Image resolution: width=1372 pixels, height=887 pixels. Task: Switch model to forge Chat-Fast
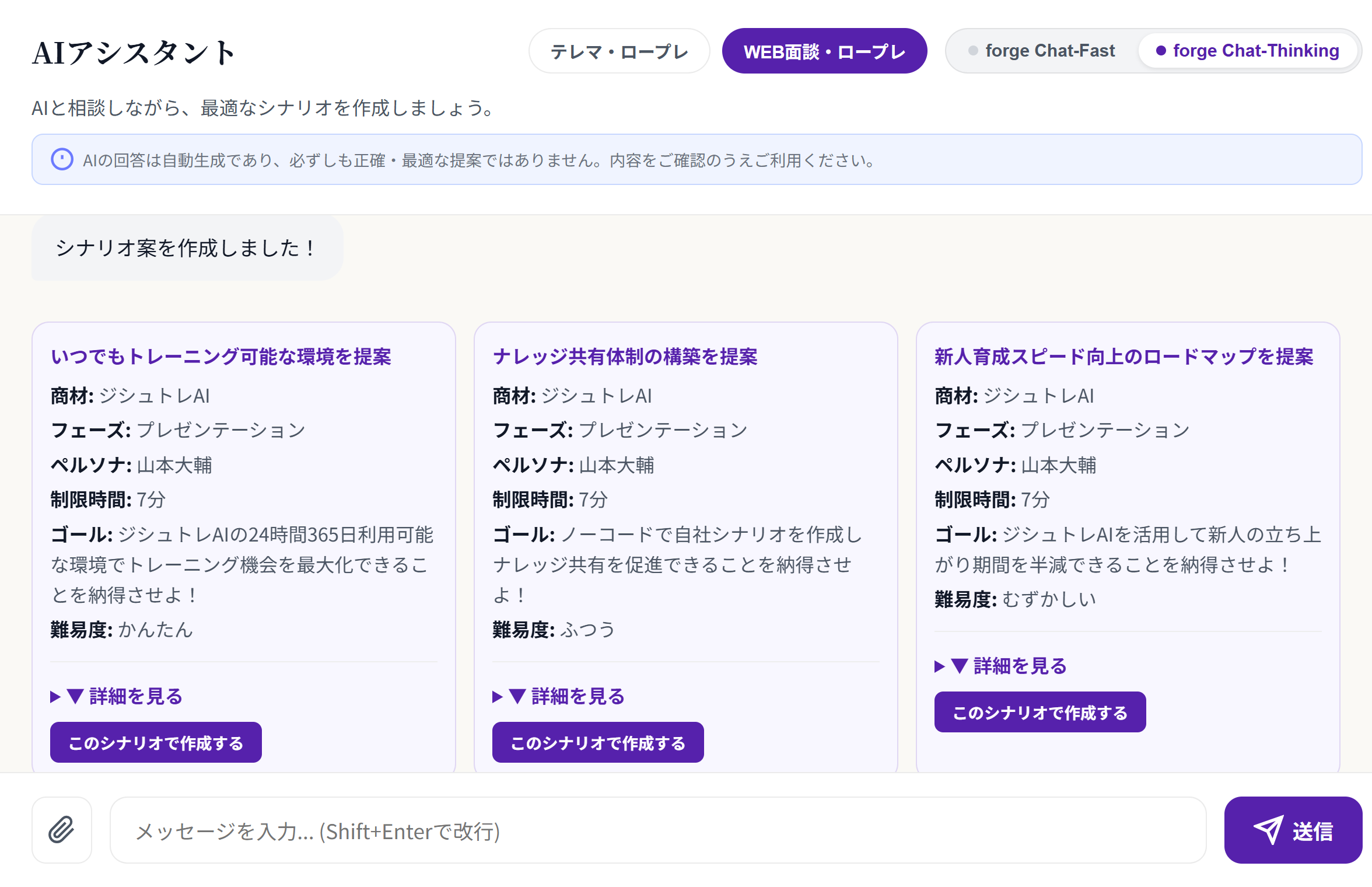(x=1049, y=51)
